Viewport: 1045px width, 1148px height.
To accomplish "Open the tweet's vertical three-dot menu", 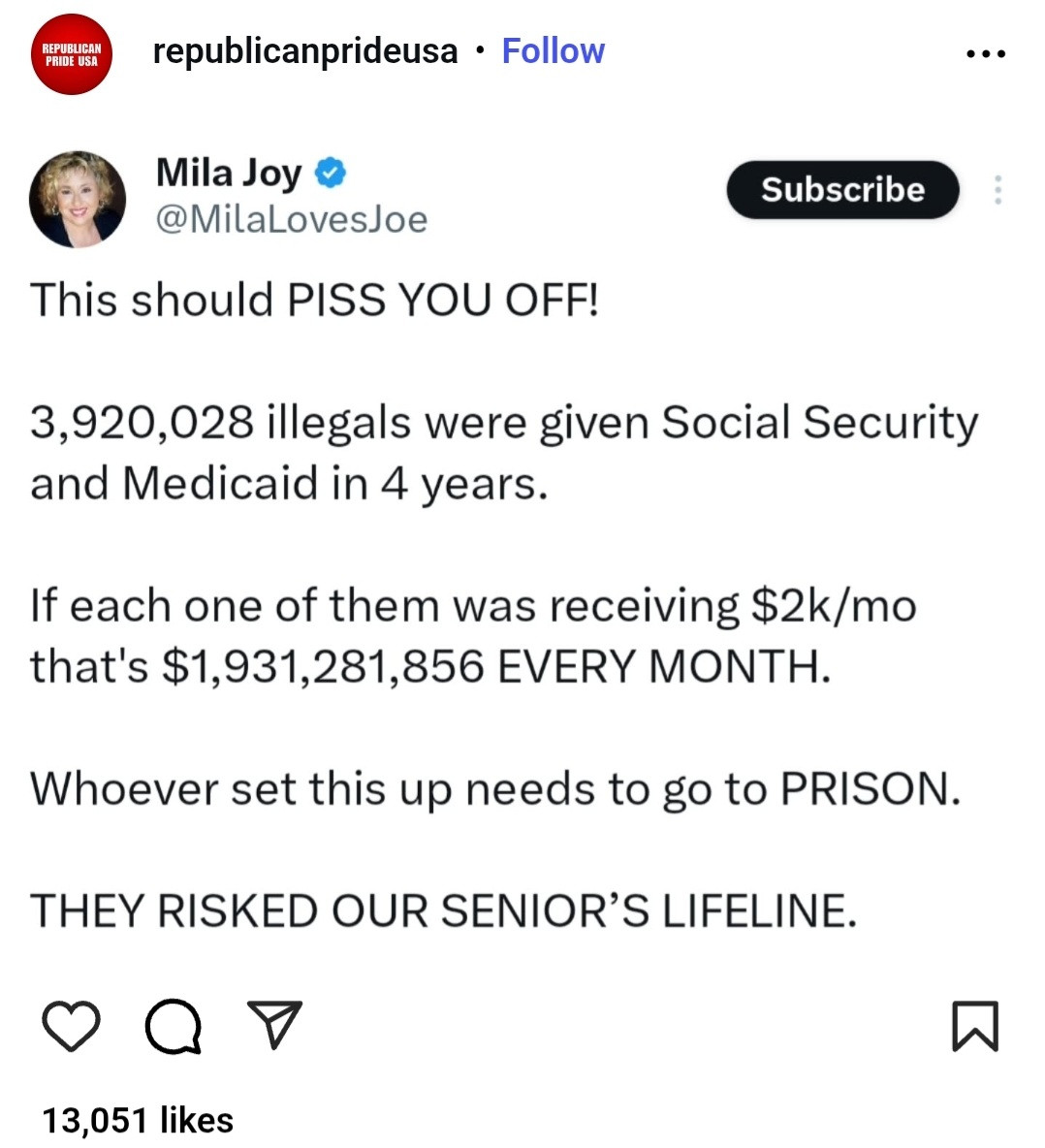I will click(x=997, y=190).
